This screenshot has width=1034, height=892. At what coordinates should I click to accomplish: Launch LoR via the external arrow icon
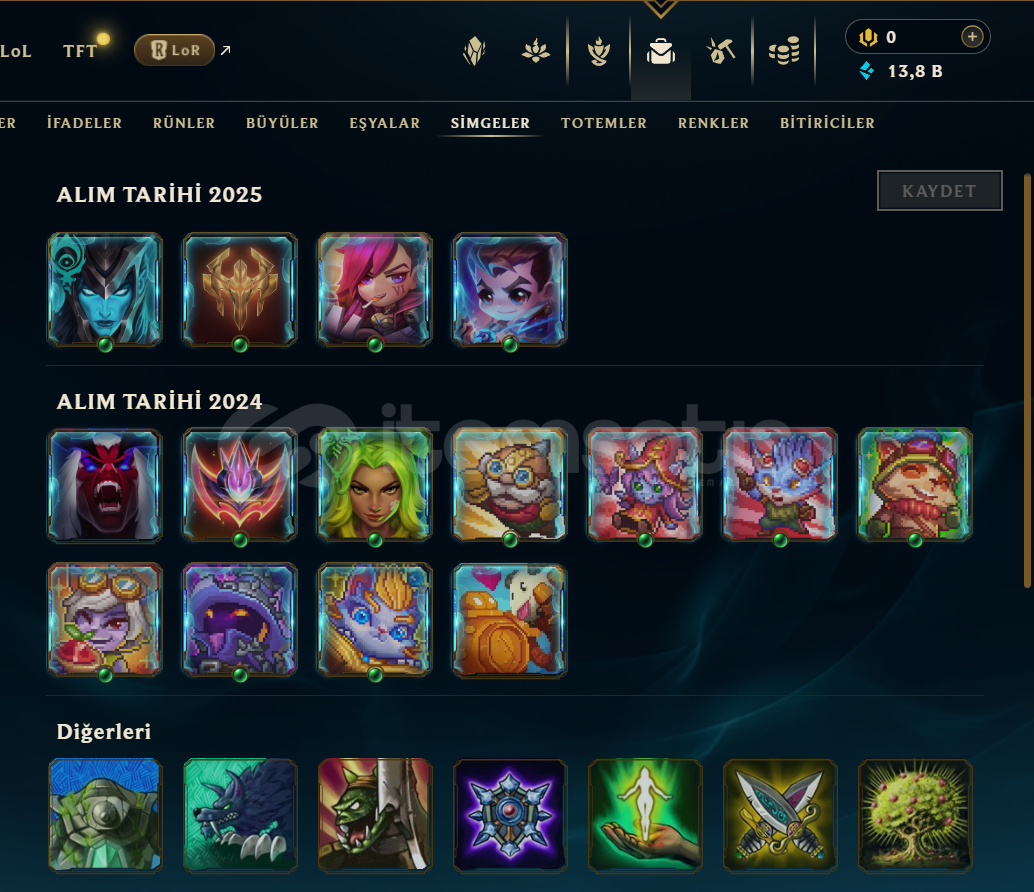click(226, 50)
